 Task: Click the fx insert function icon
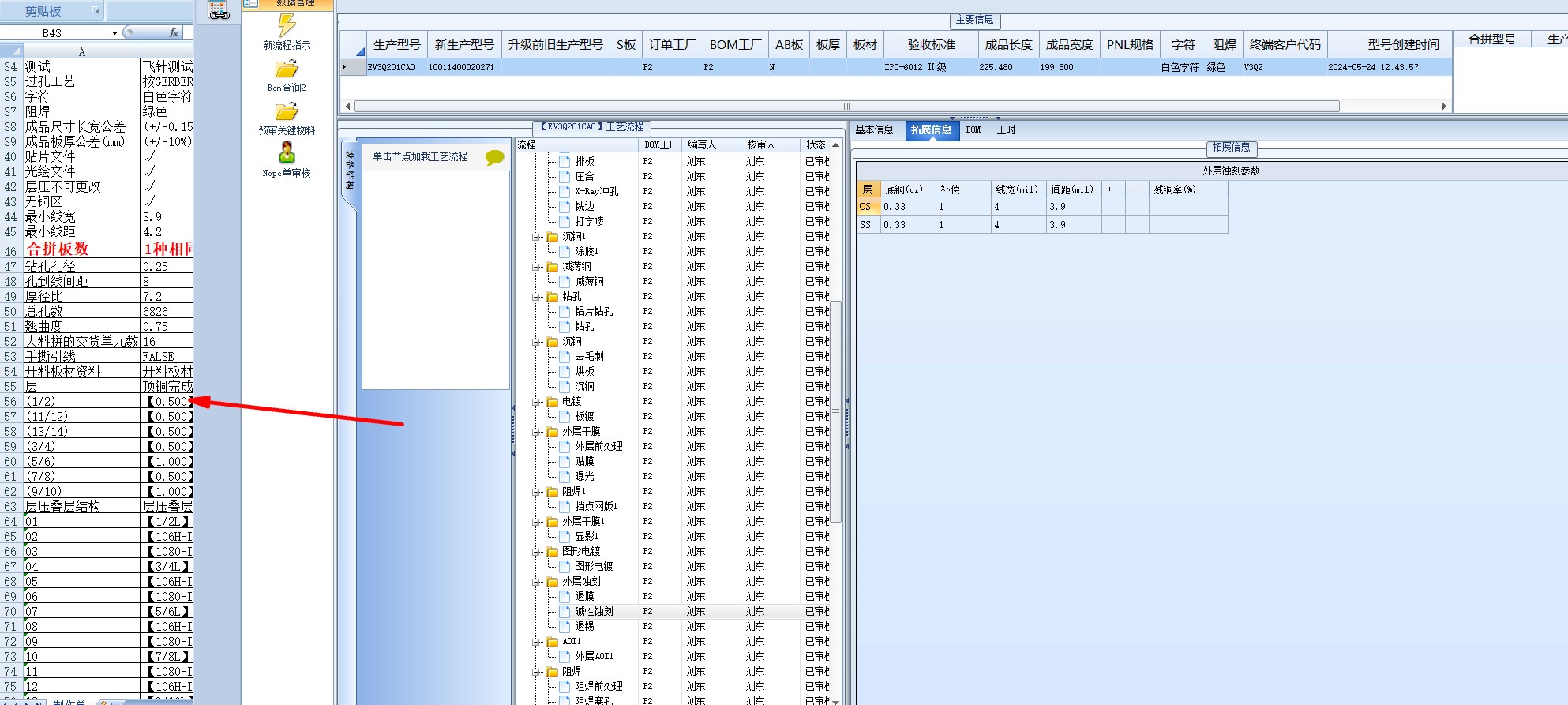click(x=174, y=32)
